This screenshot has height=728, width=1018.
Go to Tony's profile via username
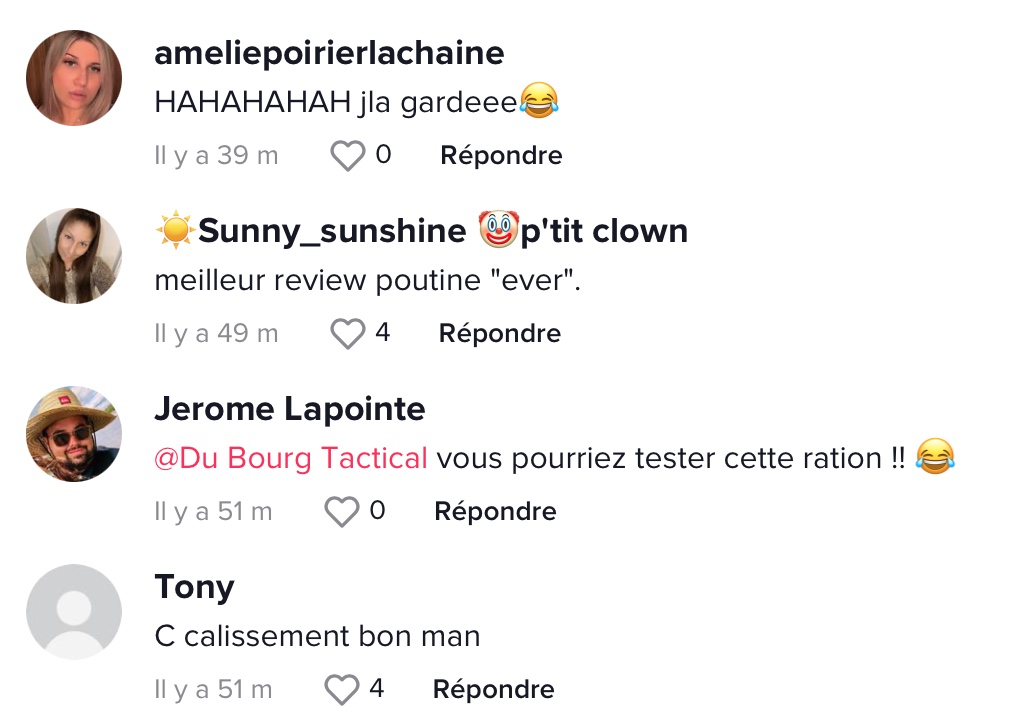tap(194, 587)
